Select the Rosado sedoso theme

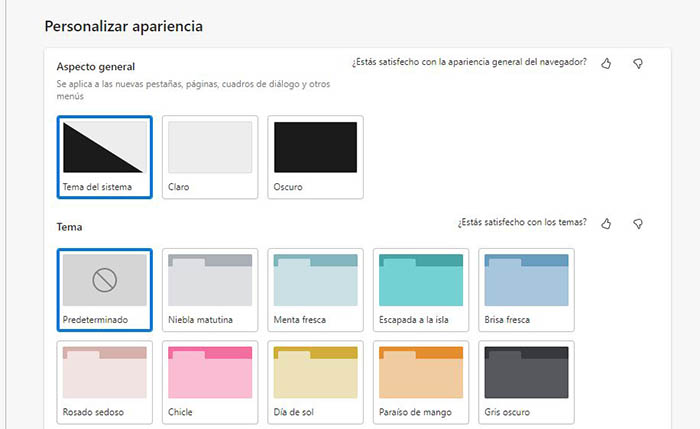104,381
